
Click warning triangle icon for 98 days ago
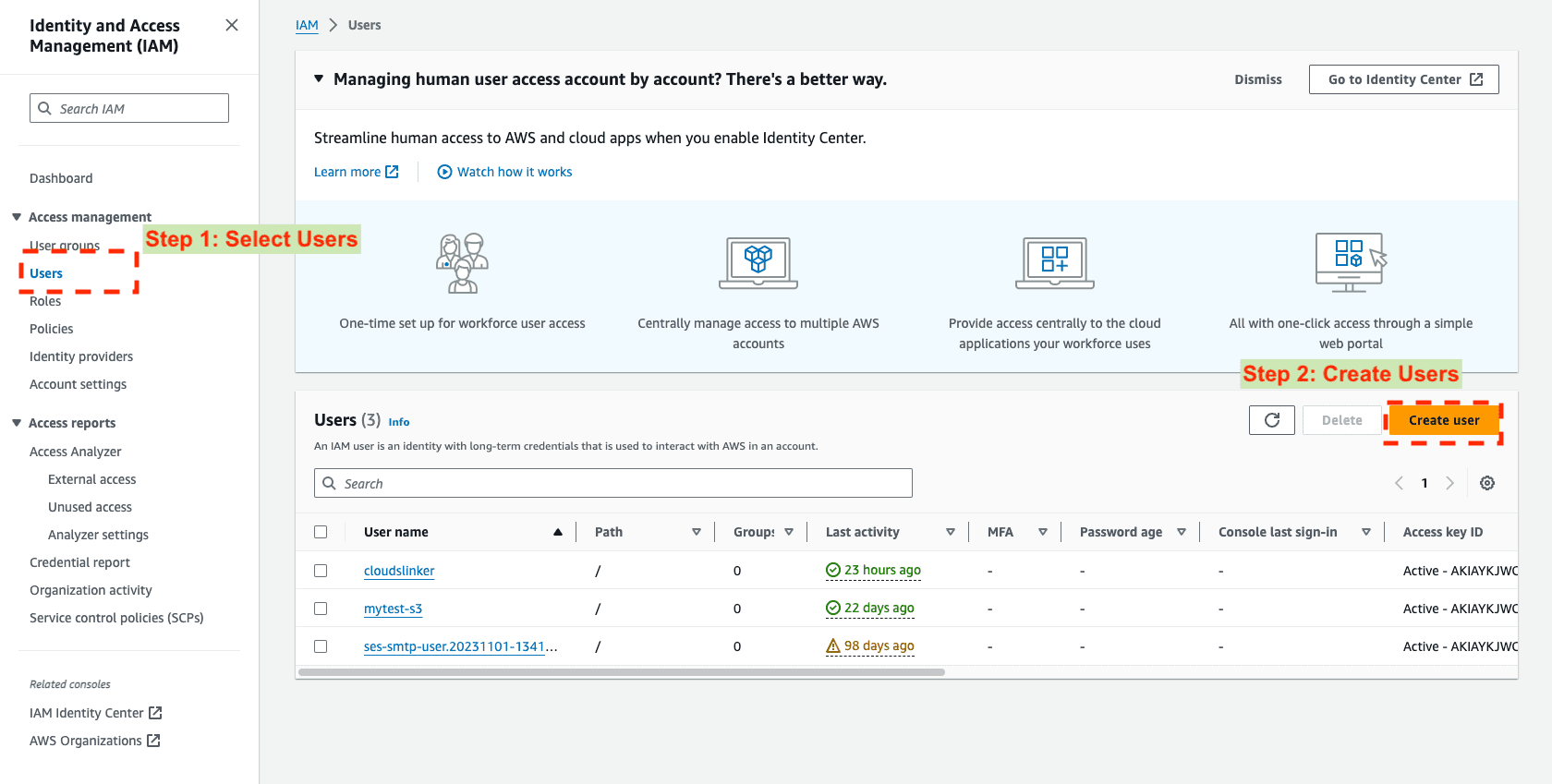tap(833, 645)
